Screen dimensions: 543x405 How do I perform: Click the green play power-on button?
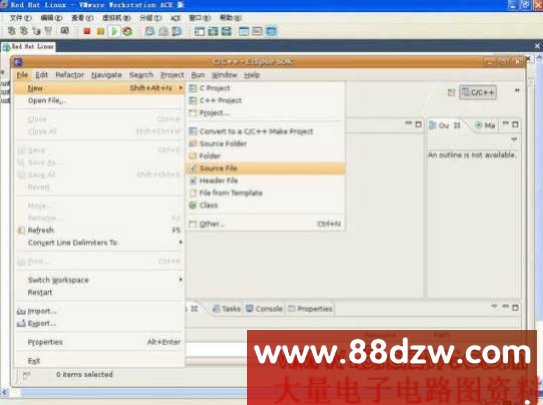(114, 32)
